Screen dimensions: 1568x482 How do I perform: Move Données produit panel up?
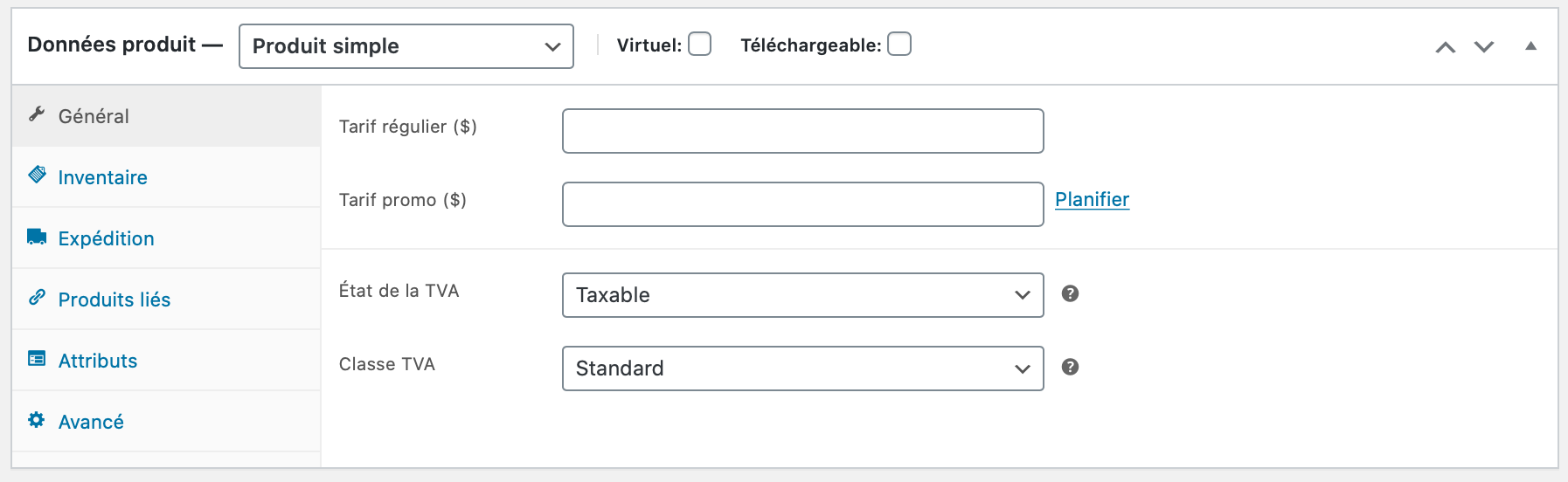point(1446,47)
